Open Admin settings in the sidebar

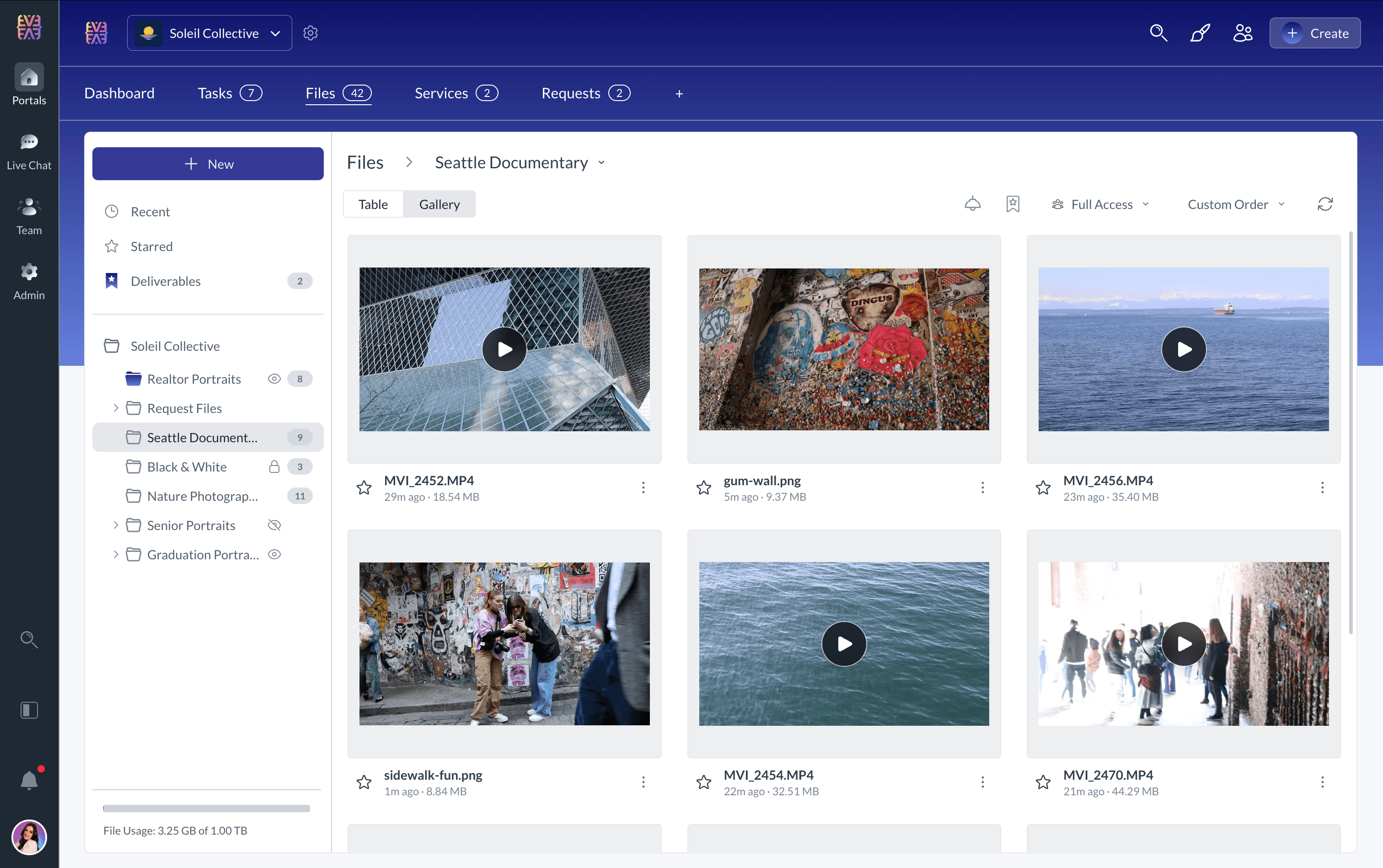click(x=29, y=281)
